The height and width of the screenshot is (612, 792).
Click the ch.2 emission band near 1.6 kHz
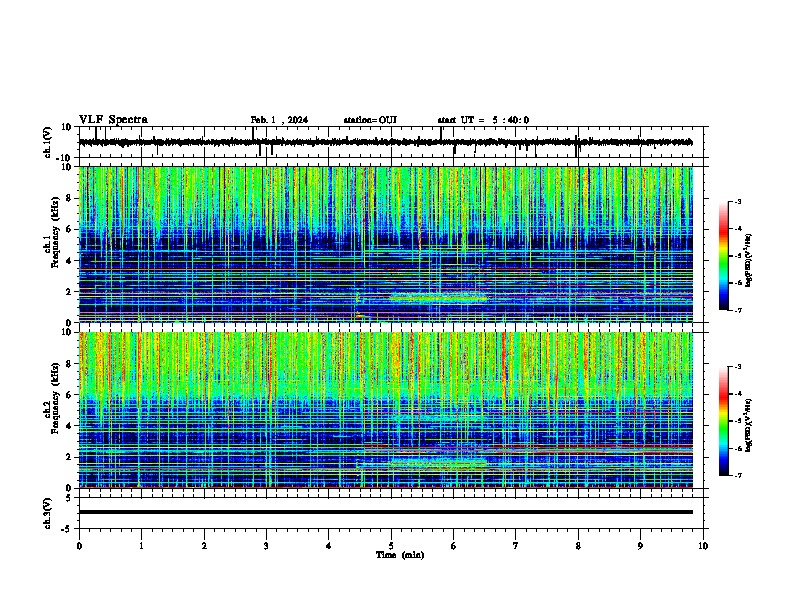[438, 463]
